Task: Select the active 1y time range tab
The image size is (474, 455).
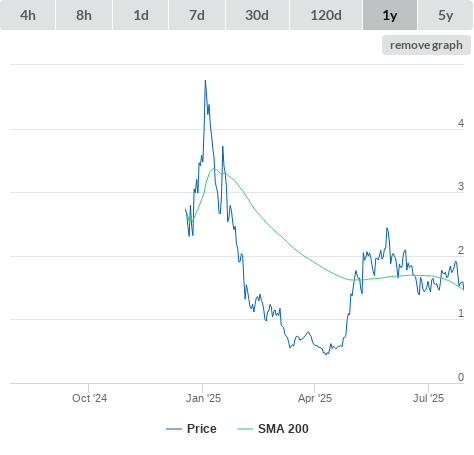Action: [x=390, y=15]
